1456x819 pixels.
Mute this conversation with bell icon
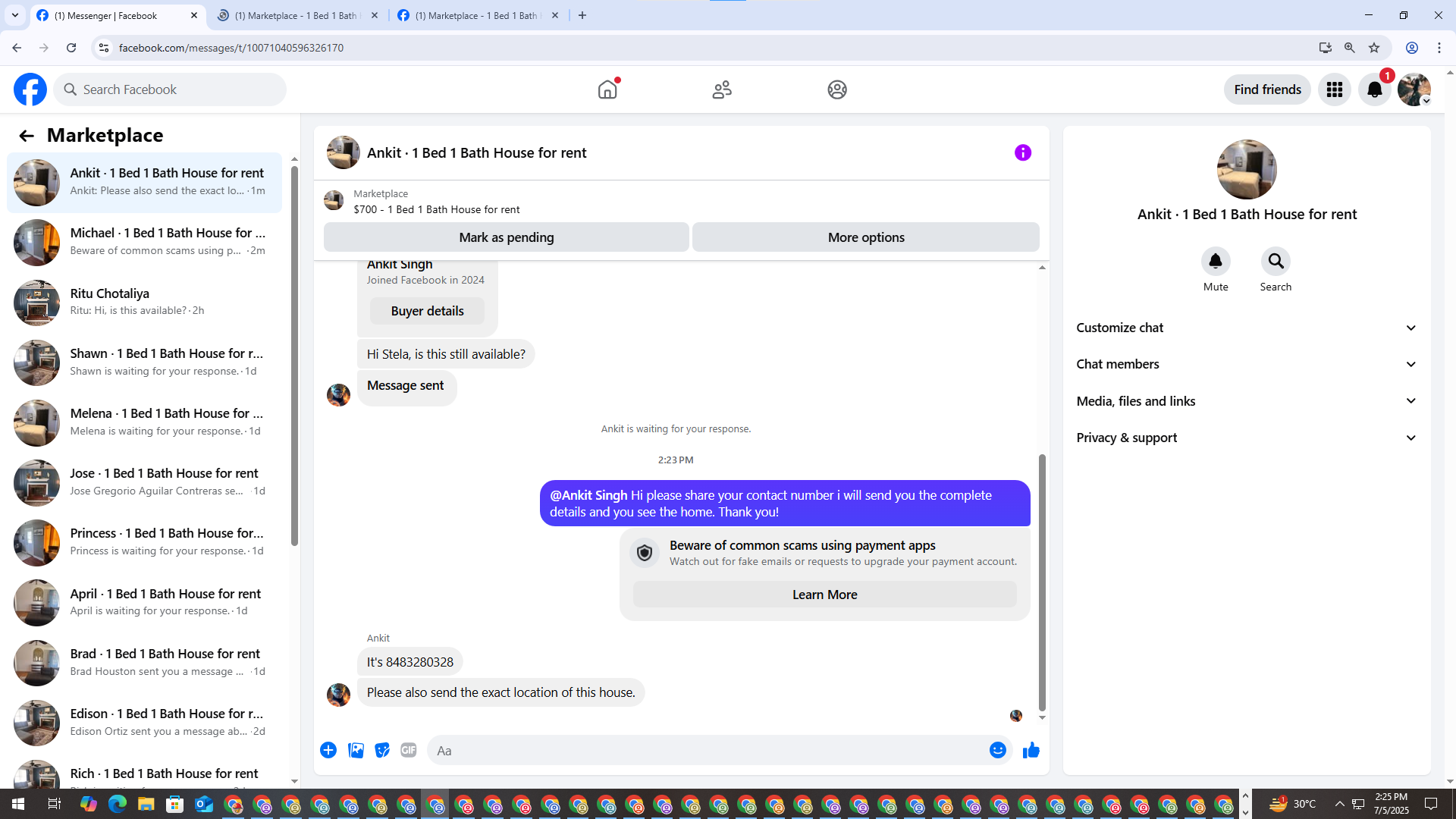(x=1215, y=262)
